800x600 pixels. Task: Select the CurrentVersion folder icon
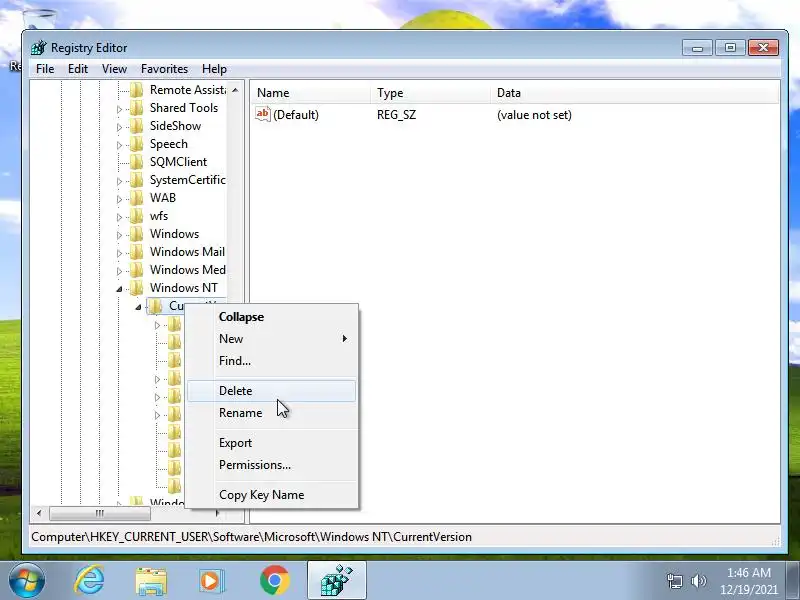(x=156, y=306)
